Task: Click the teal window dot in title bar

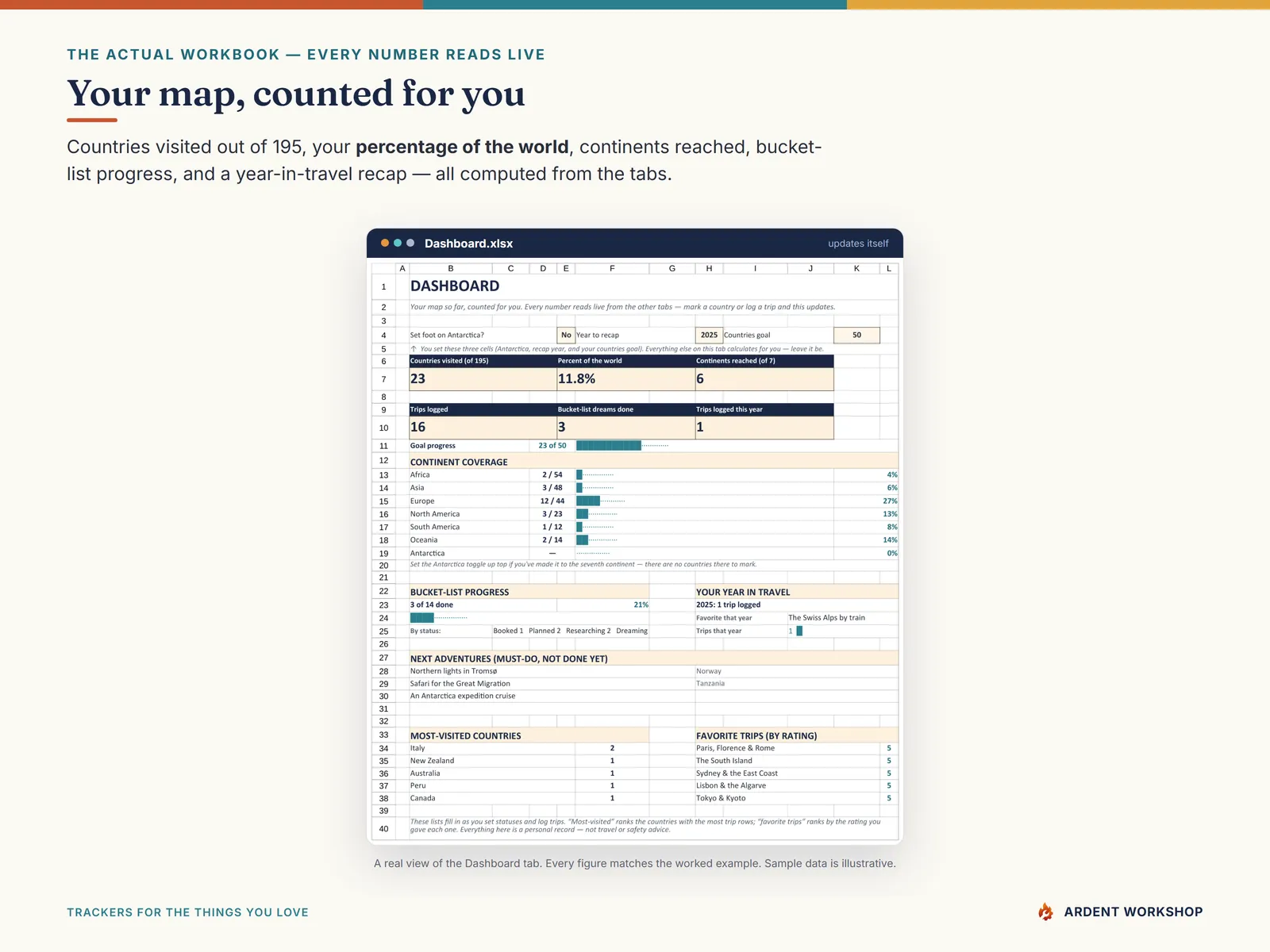Action: coord(398,243)
